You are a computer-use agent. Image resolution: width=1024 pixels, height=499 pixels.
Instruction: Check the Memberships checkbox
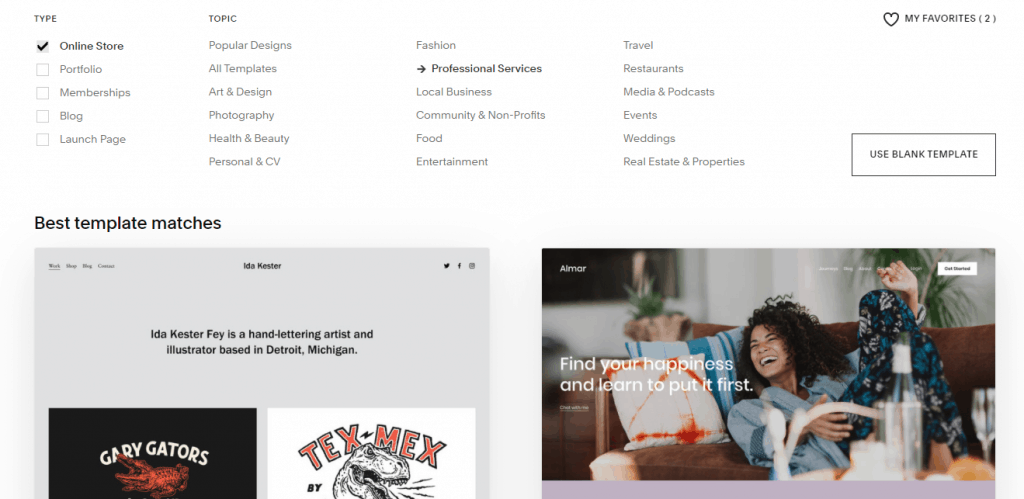[x=42, y=93]
